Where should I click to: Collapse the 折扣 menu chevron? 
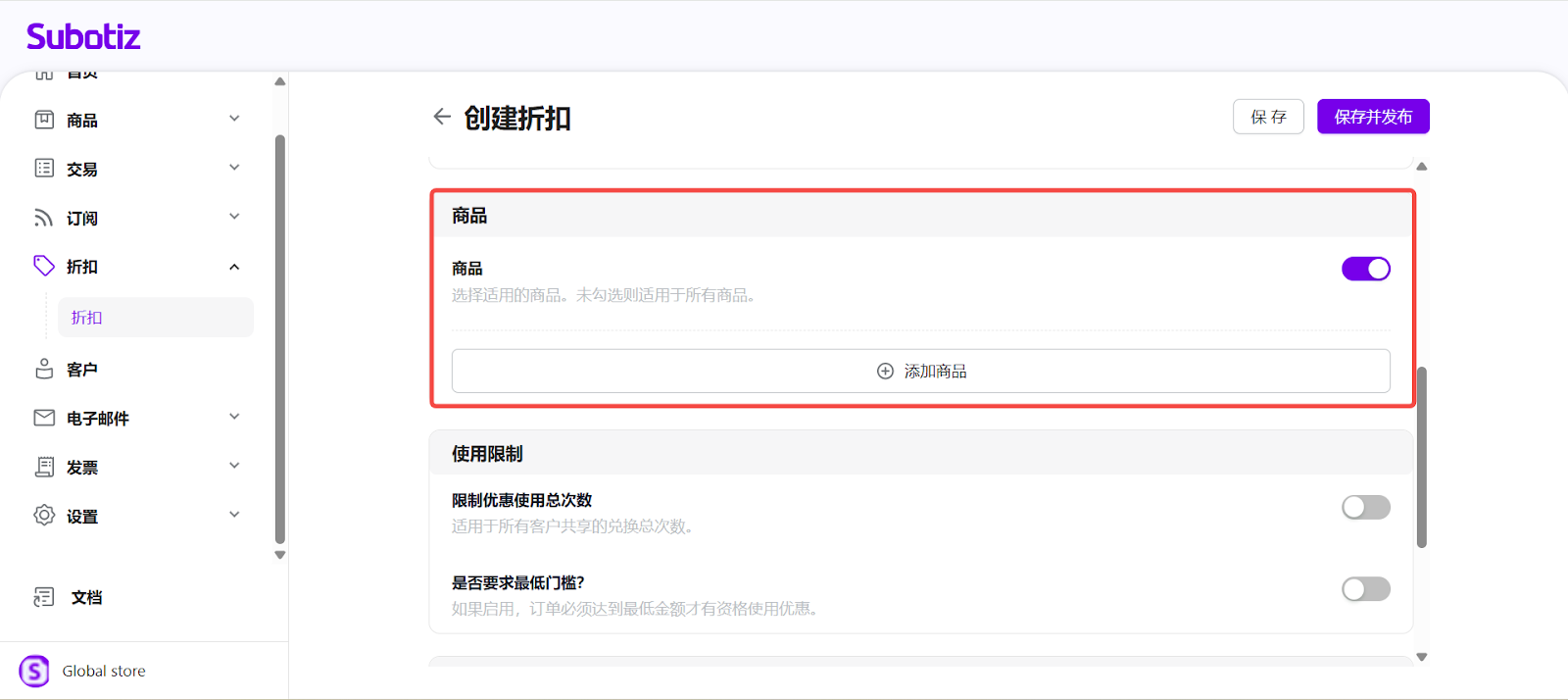(x=234, y=267)
